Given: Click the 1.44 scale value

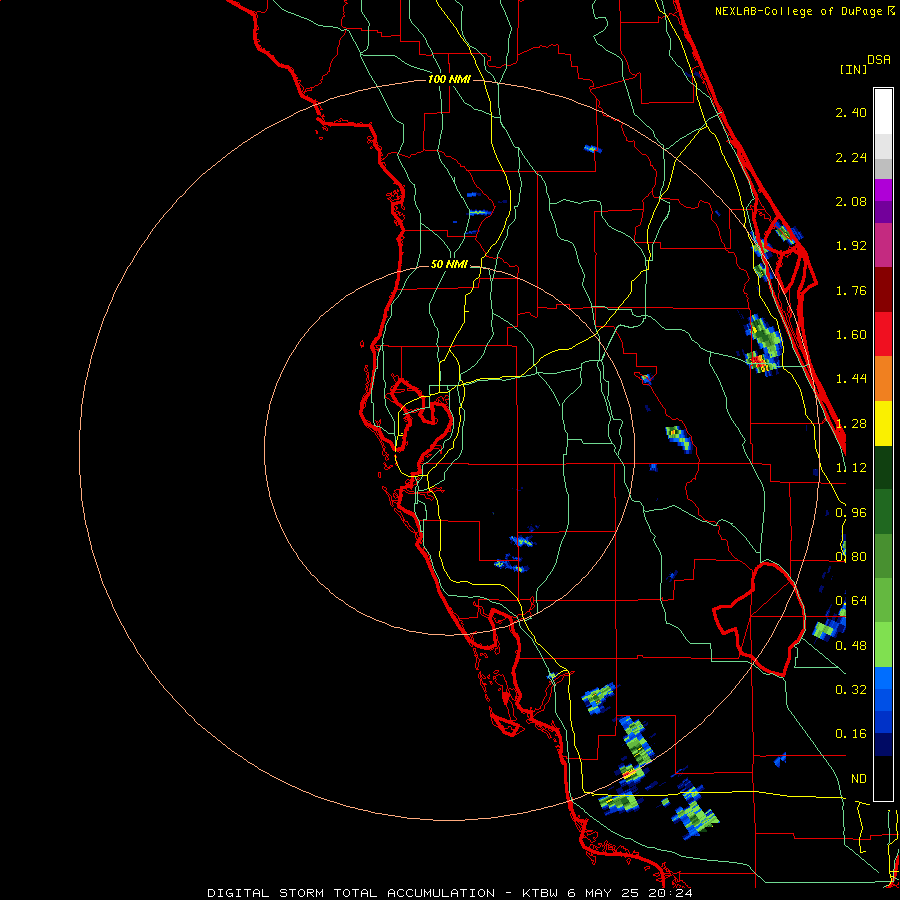Looking at the screenshot, I should pos(851,379).
